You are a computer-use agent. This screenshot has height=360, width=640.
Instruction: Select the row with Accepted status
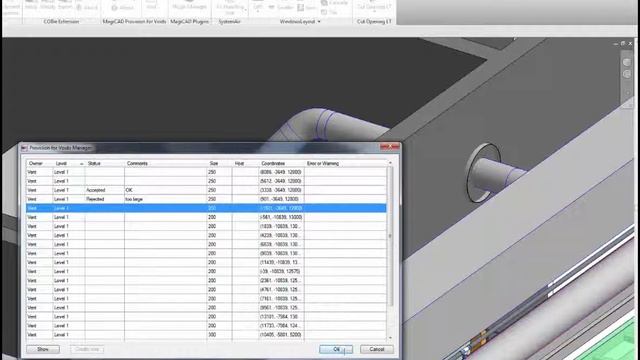(206, 190)
